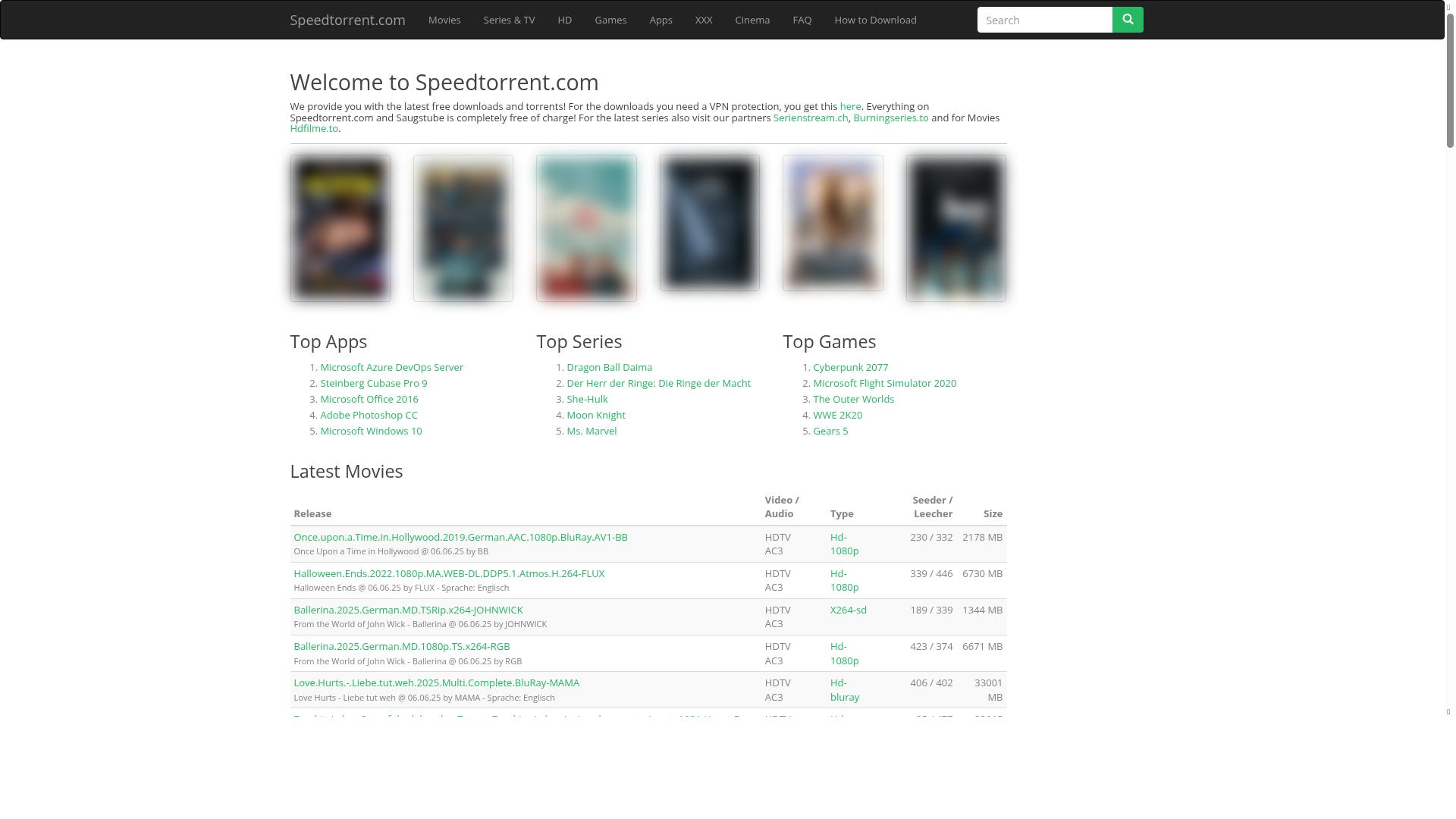
Task: Open the Series & TV section
Action: pyautogui.click(x=509, y=20)
